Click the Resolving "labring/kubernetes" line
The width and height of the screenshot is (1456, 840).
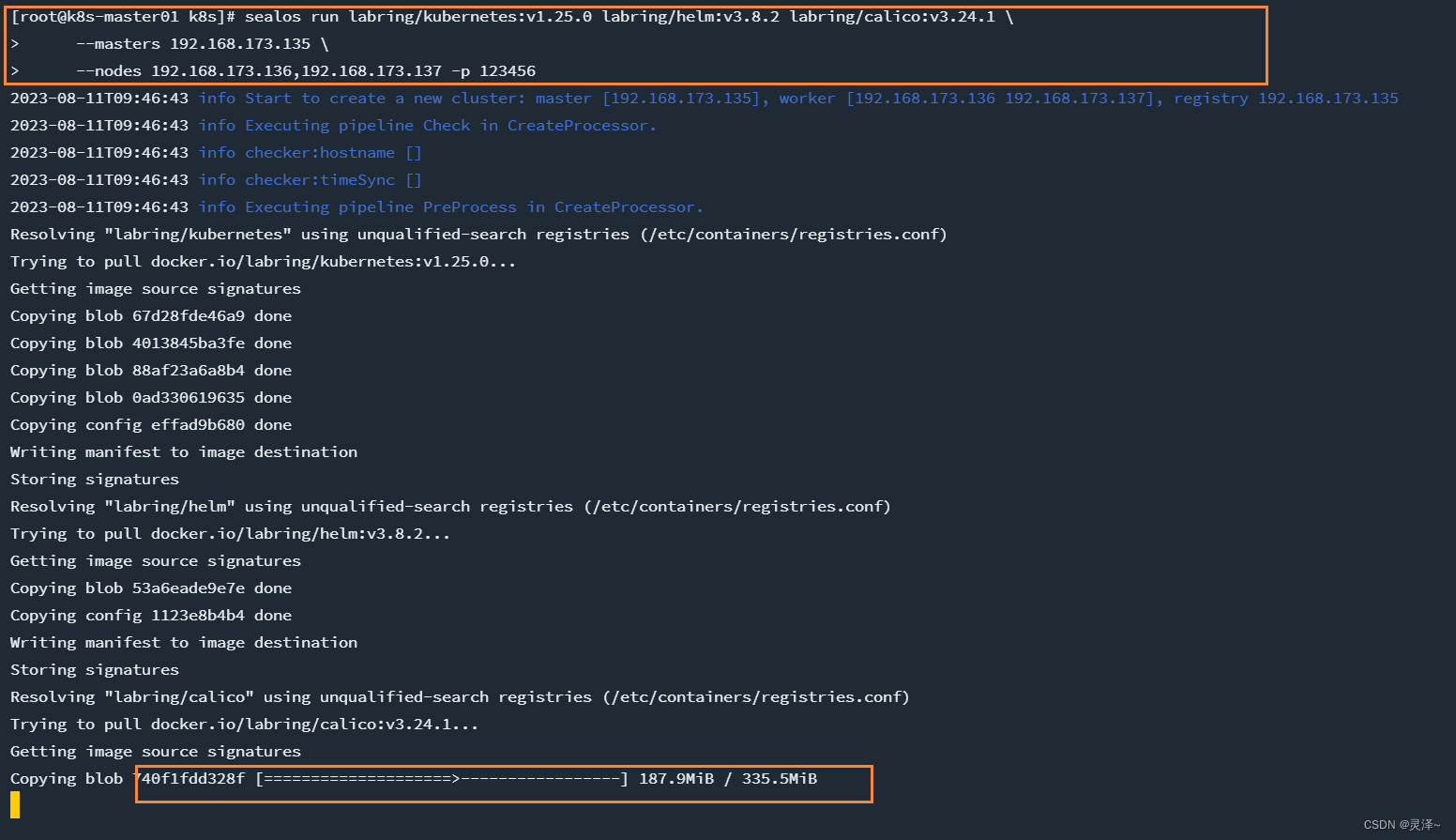pyautogui.click(x=478, y=235)
